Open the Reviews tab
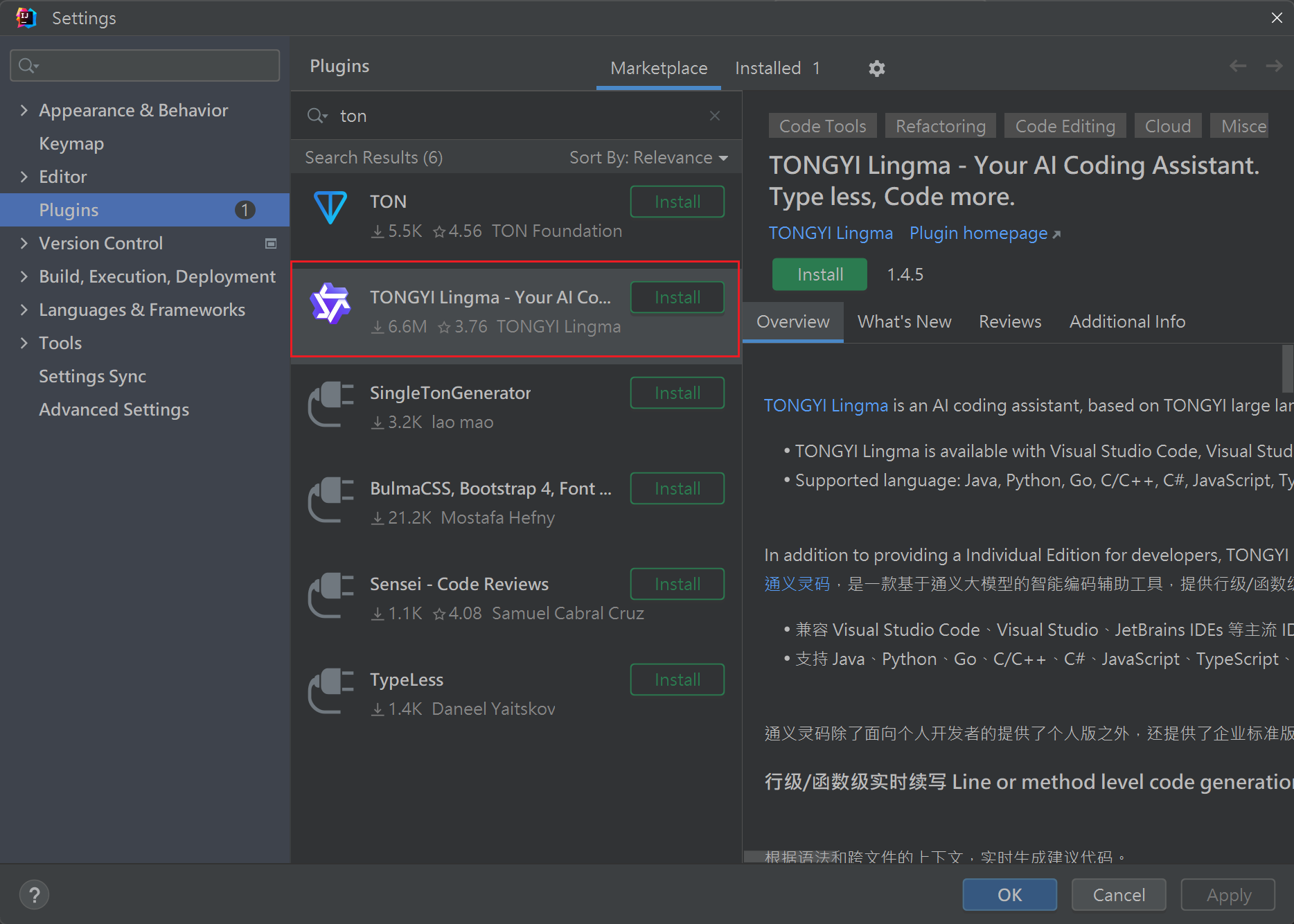The width and height of the screenshot is (1294, 924). (x=1009, y=321)
